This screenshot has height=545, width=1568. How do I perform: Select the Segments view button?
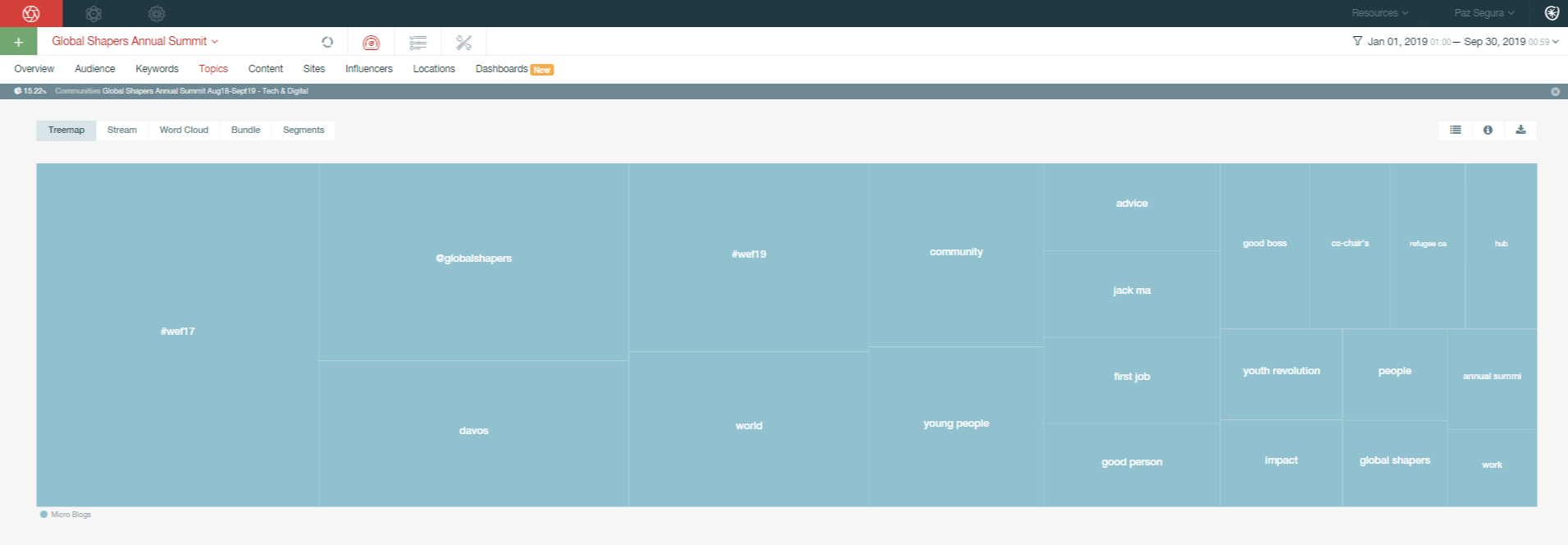point(303,130)
